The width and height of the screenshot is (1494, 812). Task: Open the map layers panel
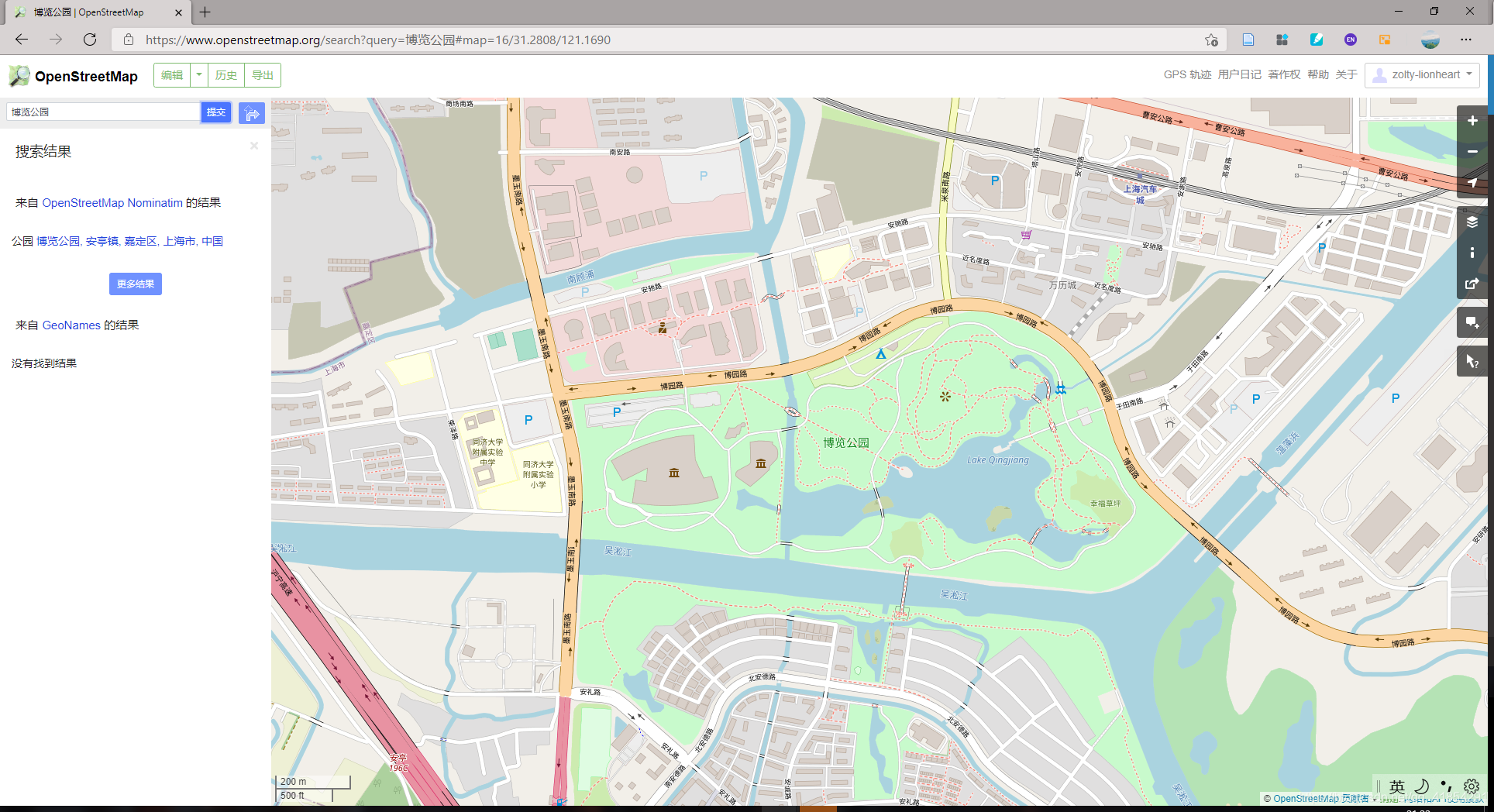coord(1473,222)
